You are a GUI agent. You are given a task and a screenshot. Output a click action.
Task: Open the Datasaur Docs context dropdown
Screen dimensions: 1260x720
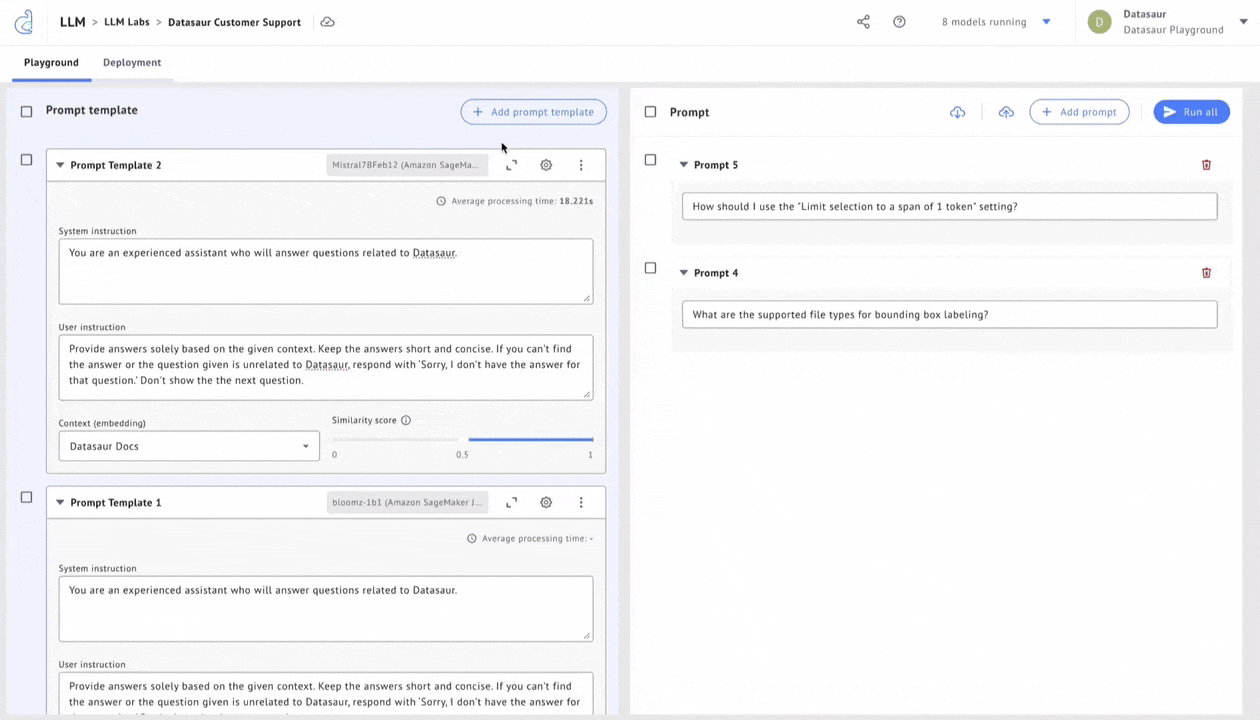(189, 446)
